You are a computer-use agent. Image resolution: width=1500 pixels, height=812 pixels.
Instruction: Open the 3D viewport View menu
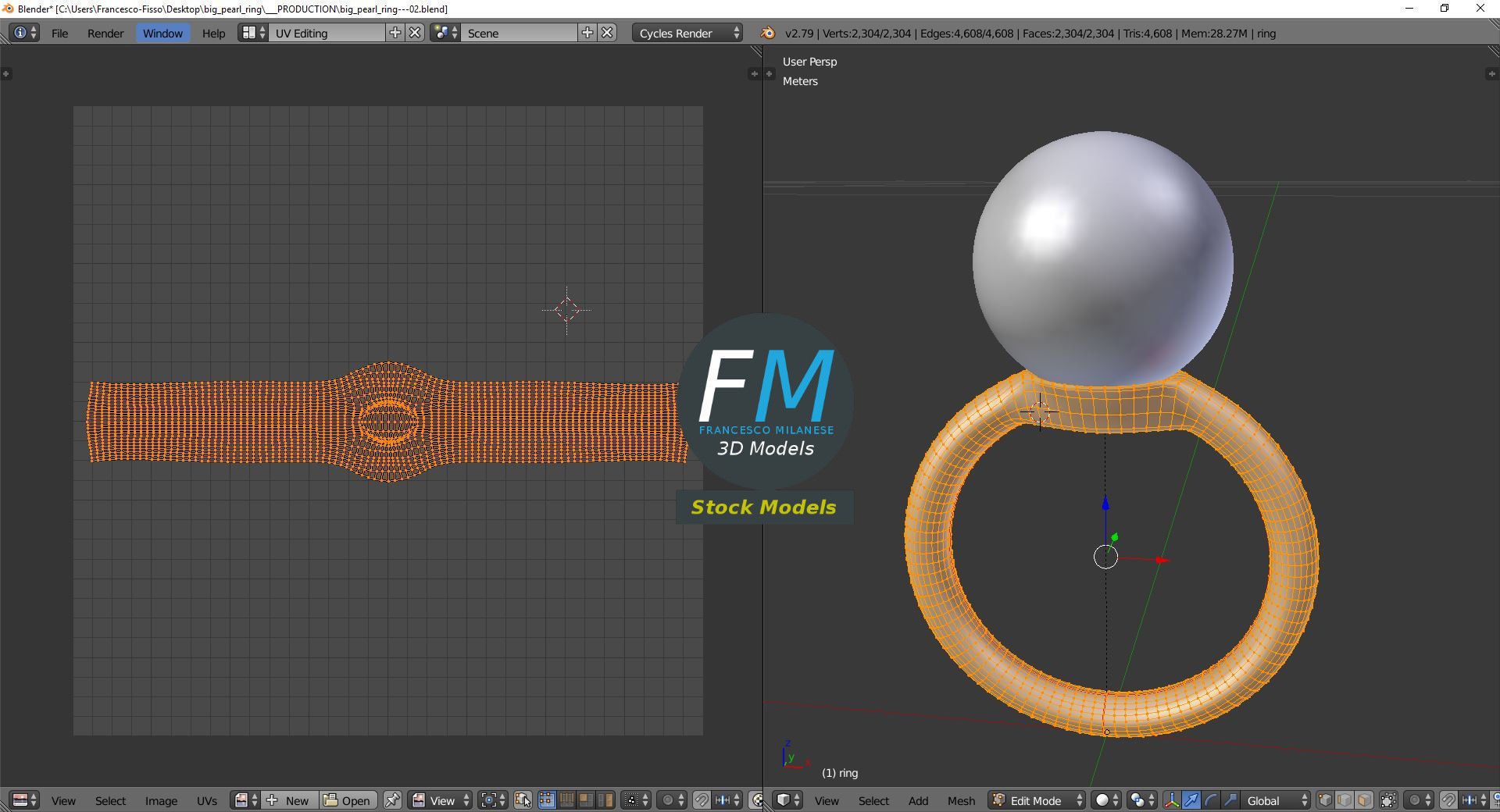827,800
